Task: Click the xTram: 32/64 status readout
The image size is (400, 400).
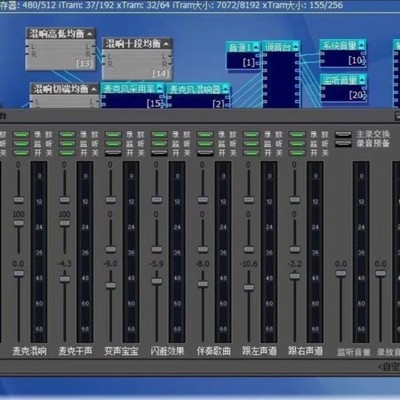Action: click(x=143, y=5)
